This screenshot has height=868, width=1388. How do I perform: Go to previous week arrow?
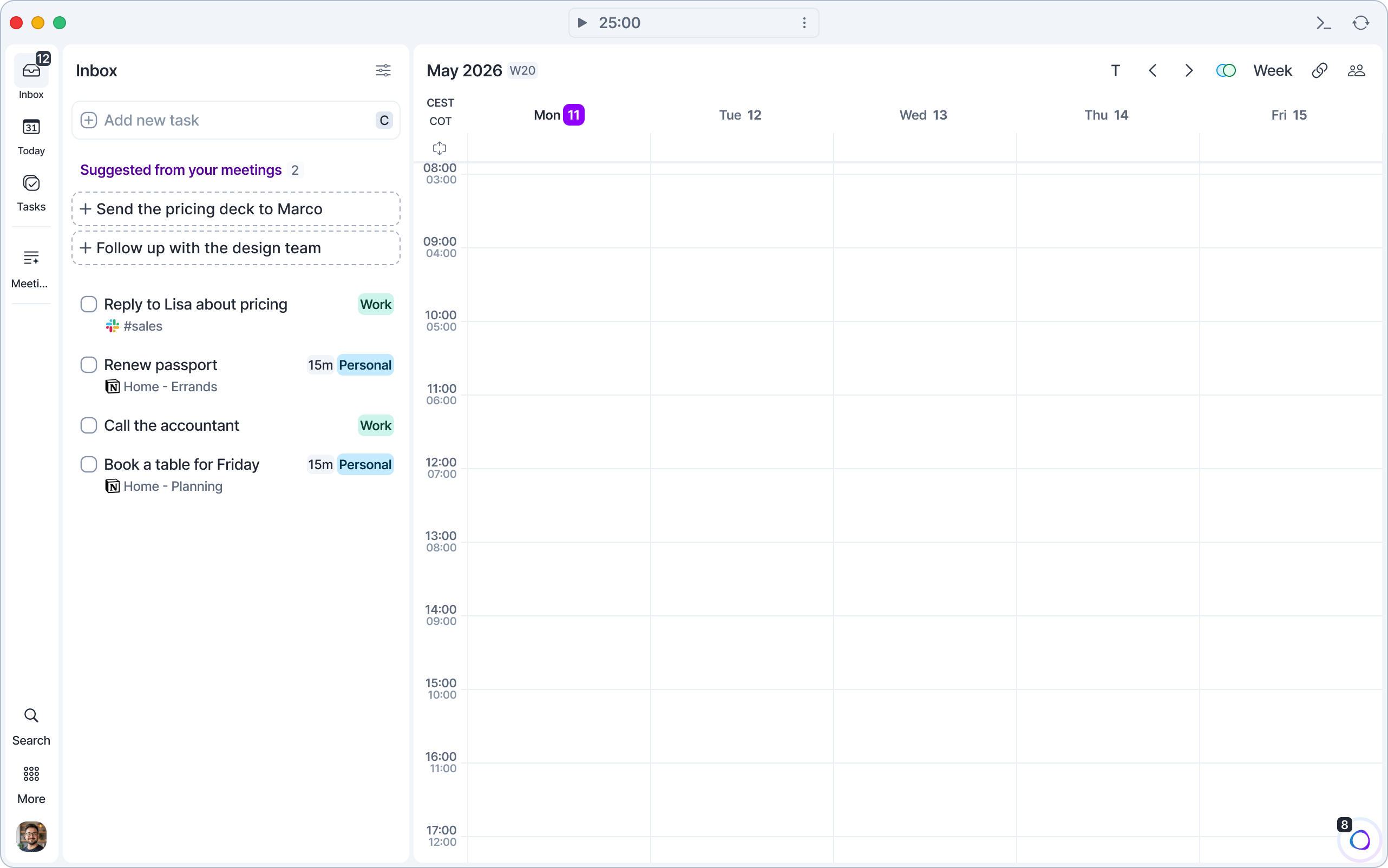click(1153, 70)
